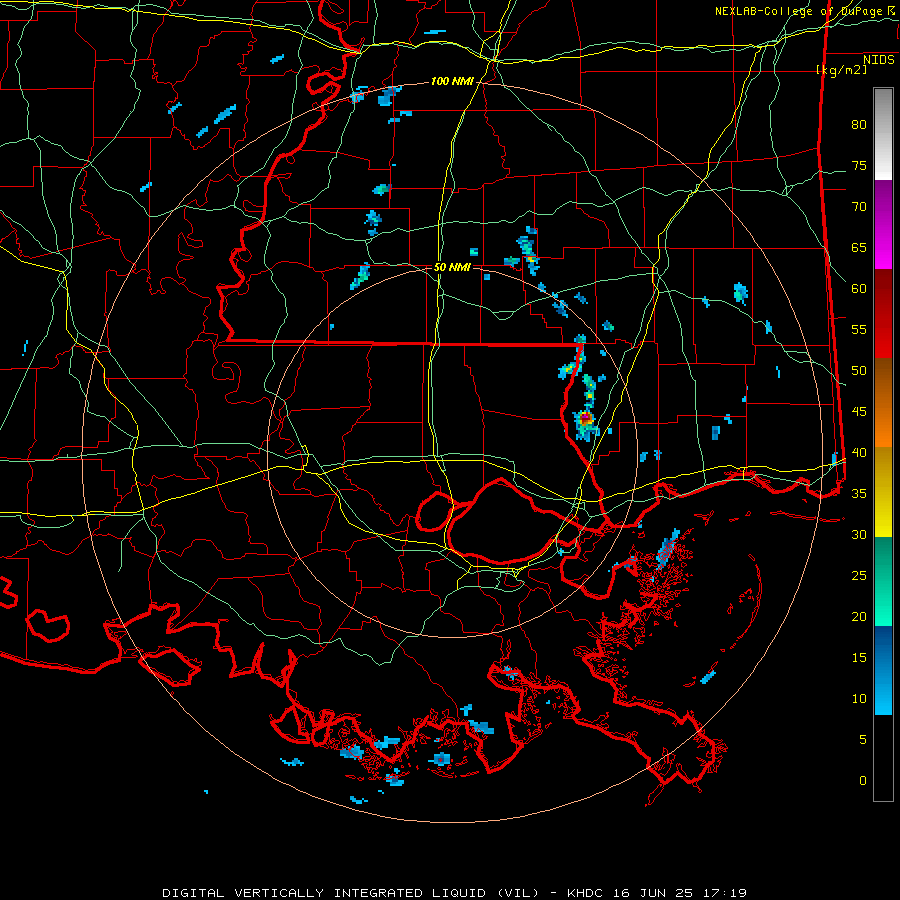Click the NIDS label above the scale
900x900 pixels.
[x=878, y=60]
